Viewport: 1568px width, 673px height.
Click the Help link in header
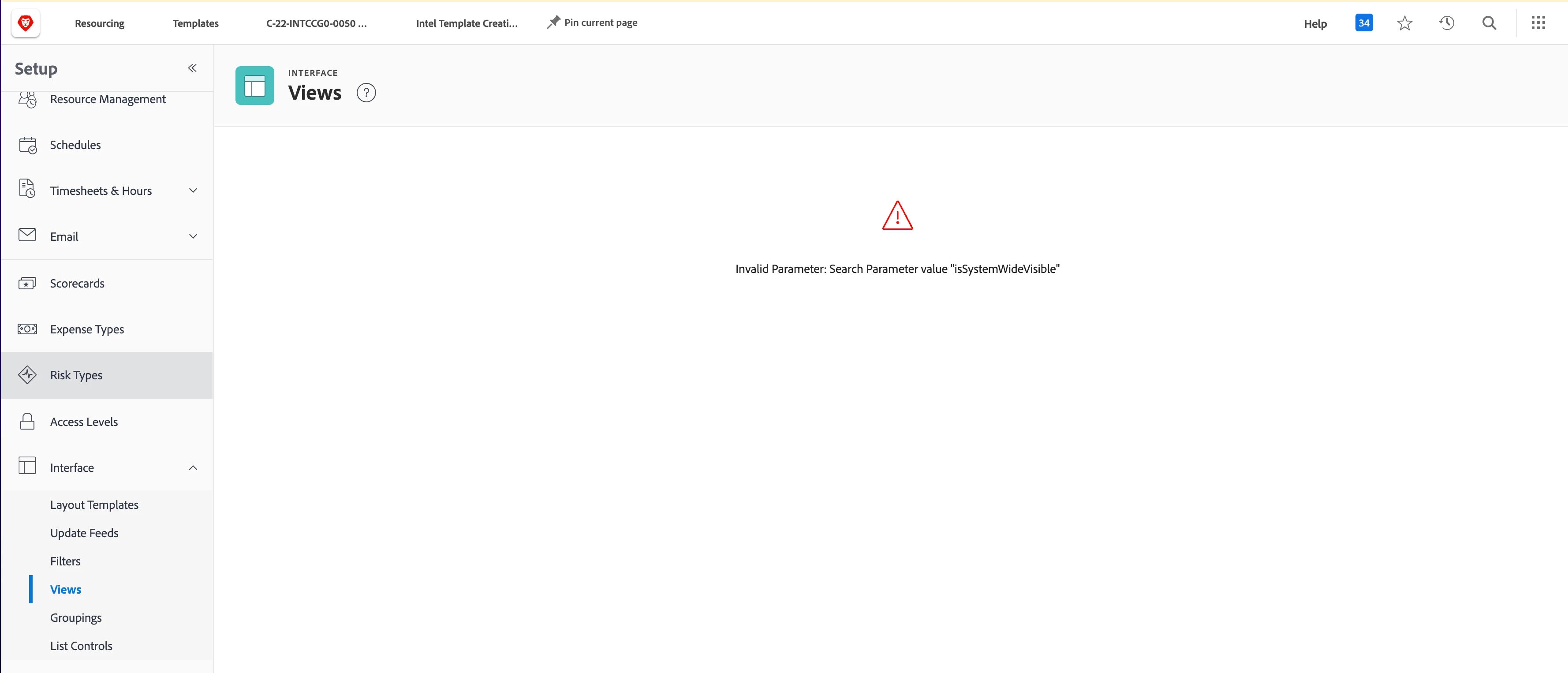1315,24
